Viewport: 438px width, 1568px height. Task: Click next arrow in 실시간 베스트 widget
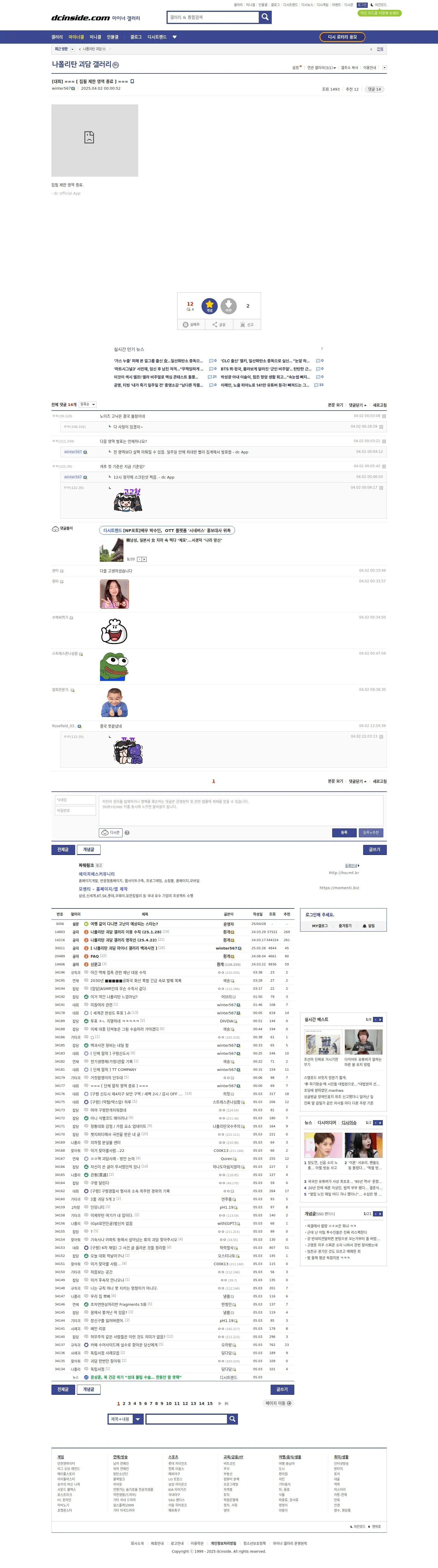click(380, 1019)
